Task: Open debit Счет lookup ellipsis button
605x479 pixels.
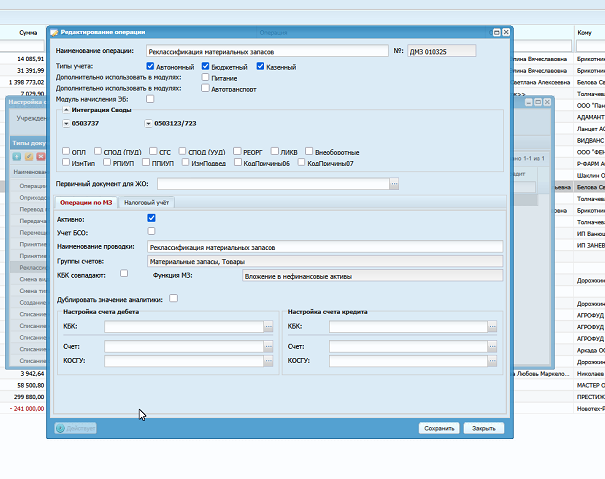Action: 268,347
